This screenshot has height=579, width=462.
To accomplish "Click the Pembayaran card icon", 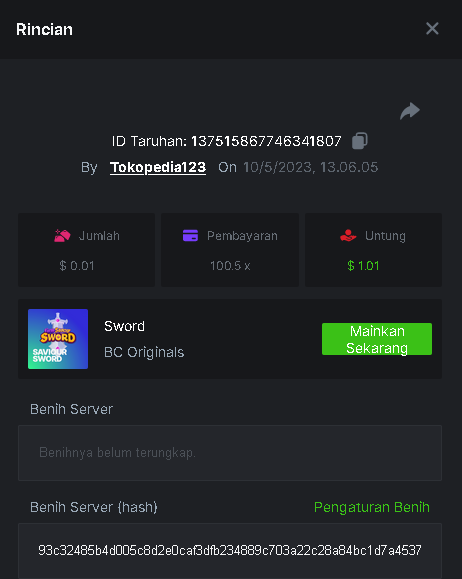I will 191,236.
